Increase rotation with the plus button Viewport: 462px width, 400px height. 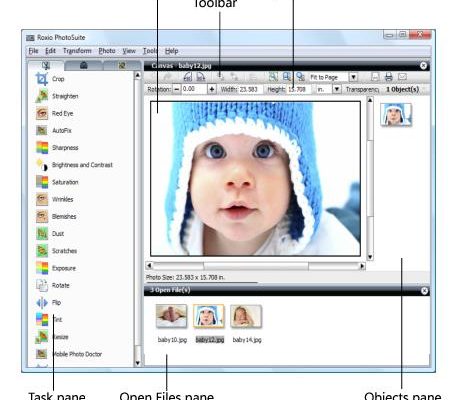[x=212, y=89]
